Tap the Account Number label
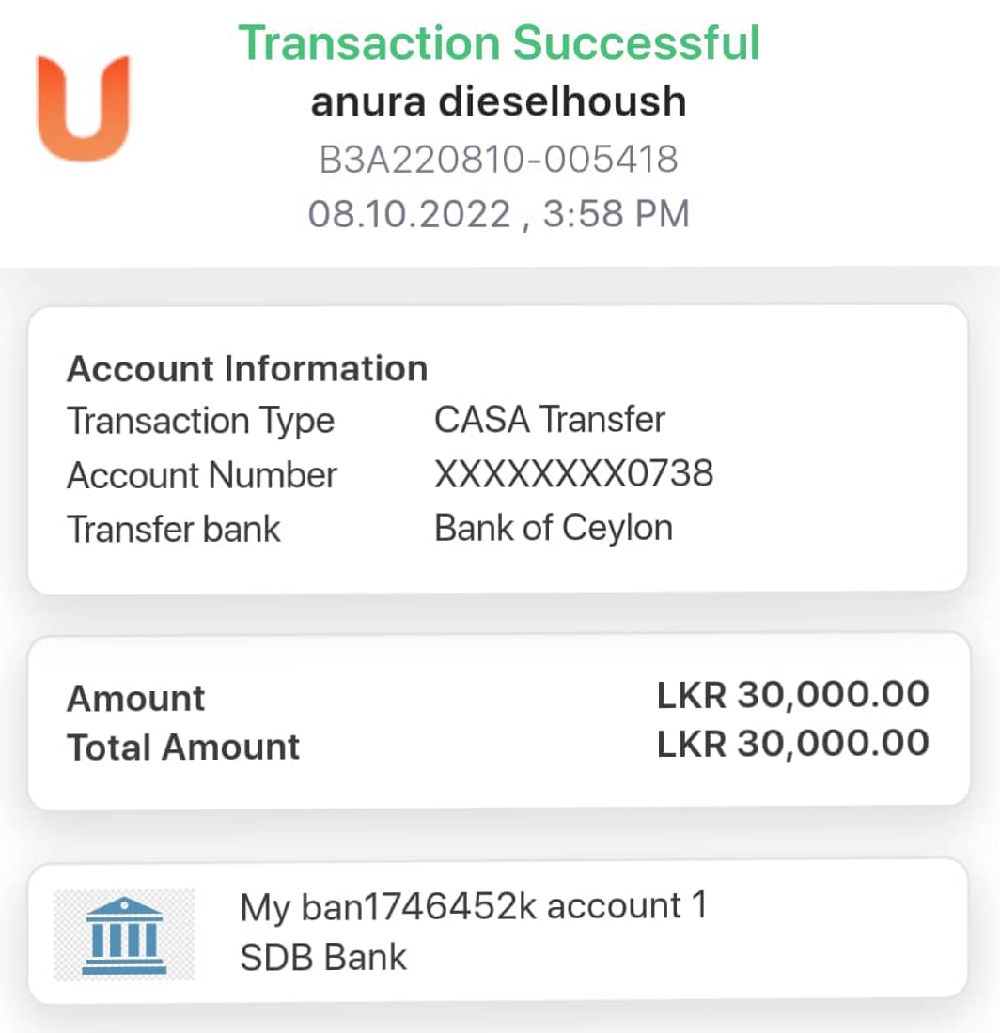This screenshot has width=1000, height=1033. tap(202, 475)
